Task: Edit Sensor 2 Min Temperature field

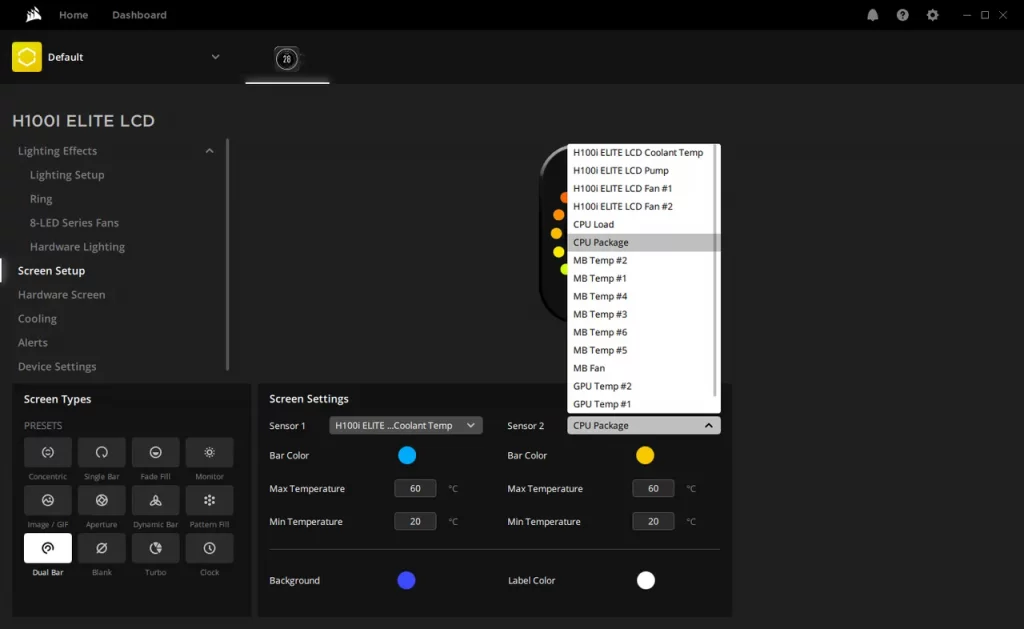Action: click(653, 521)
